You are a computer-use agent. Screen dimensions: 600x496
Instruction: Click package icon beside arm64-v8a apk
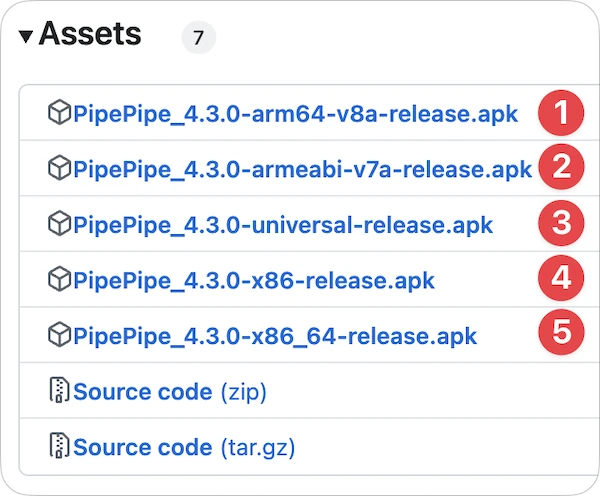coord(59,112)
